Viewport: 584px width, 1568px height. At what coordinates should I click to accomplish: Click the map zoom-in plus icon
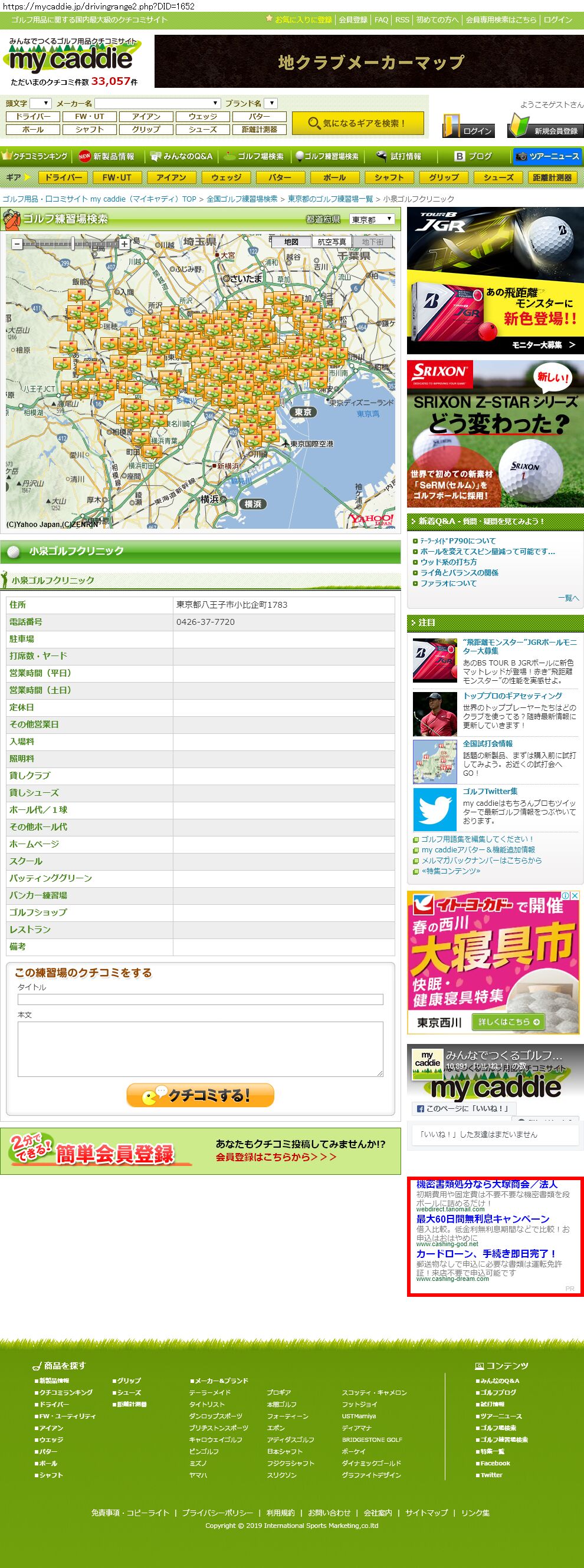(124, 244)
